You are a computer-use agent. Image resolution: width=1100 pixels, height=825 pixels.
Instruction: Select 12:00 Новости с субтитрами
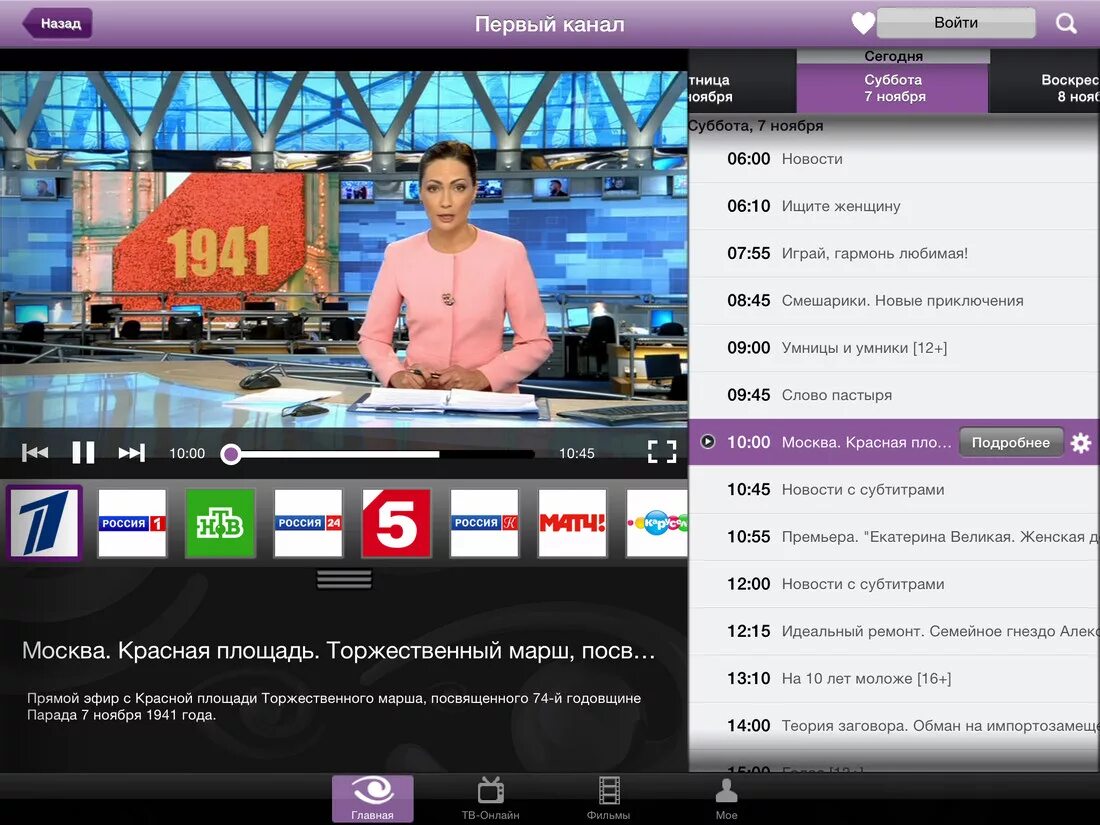[x=894, y=584]
